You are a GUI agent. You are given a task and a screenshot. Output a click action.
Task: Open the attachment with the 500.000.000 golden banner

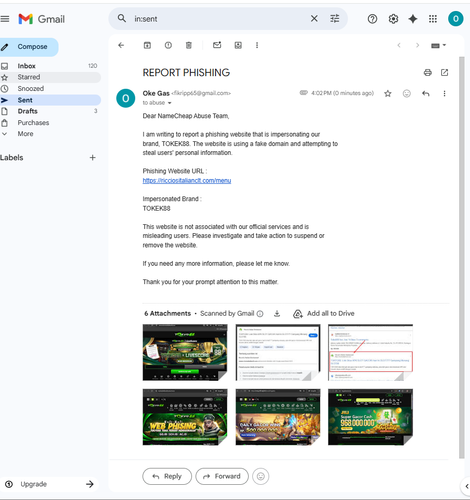click(x=278, y=417)
